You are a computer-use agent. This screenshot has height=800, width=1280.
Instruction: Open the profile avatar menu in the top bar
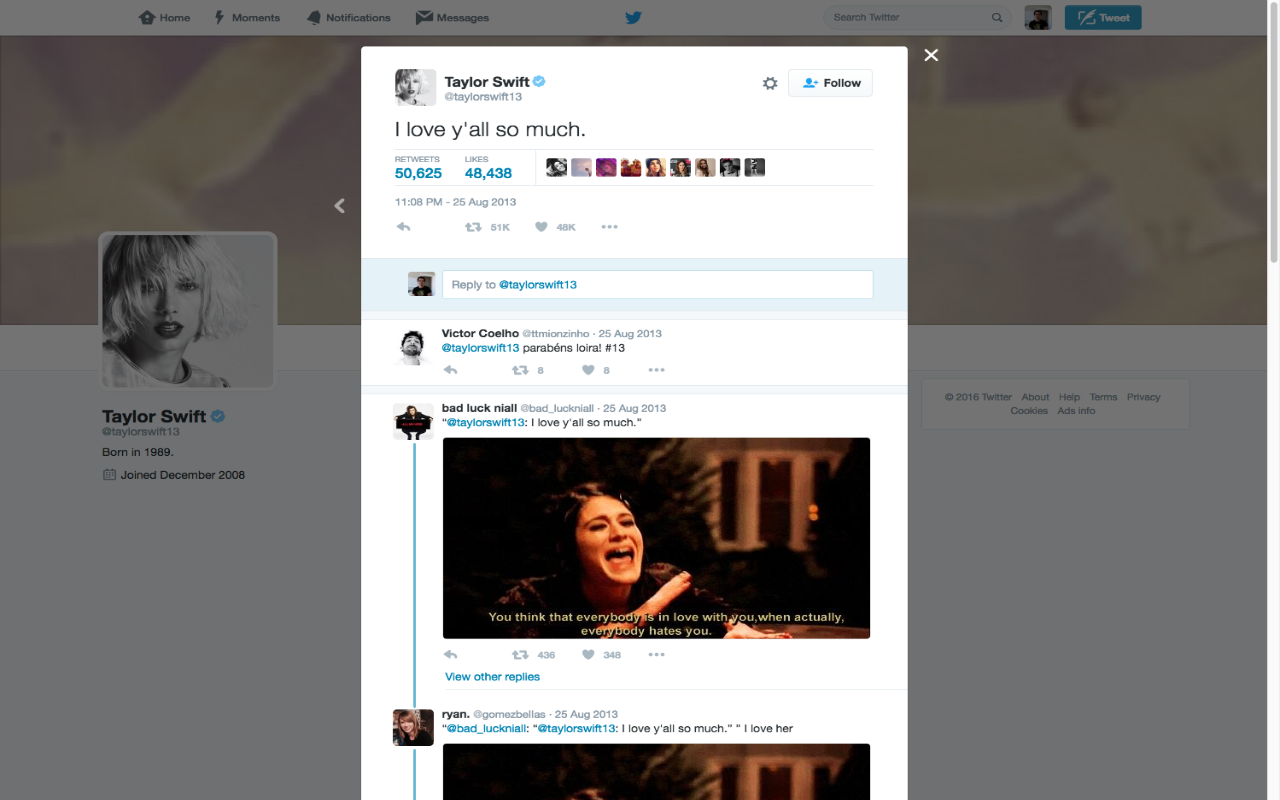pos(1038,17)
